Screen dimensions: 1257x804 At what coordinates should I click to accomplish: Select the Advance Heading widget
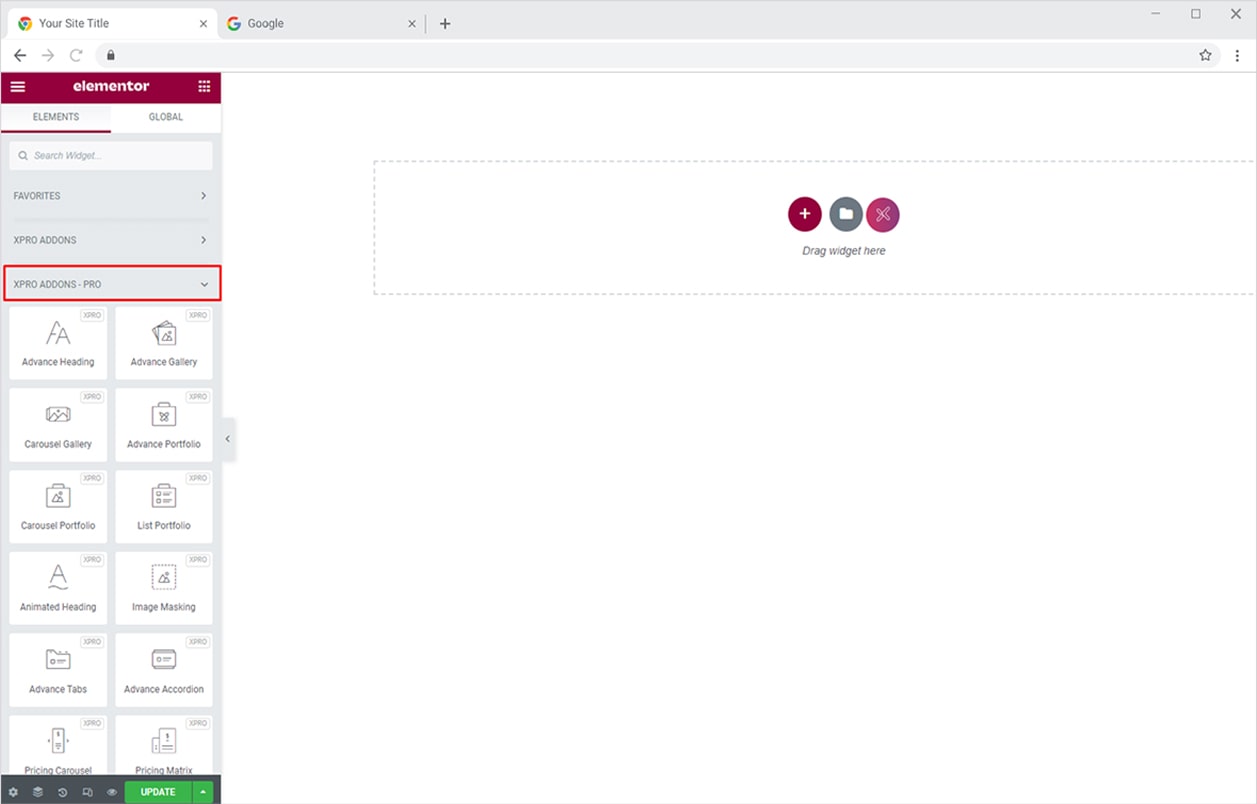pos(58,343)
